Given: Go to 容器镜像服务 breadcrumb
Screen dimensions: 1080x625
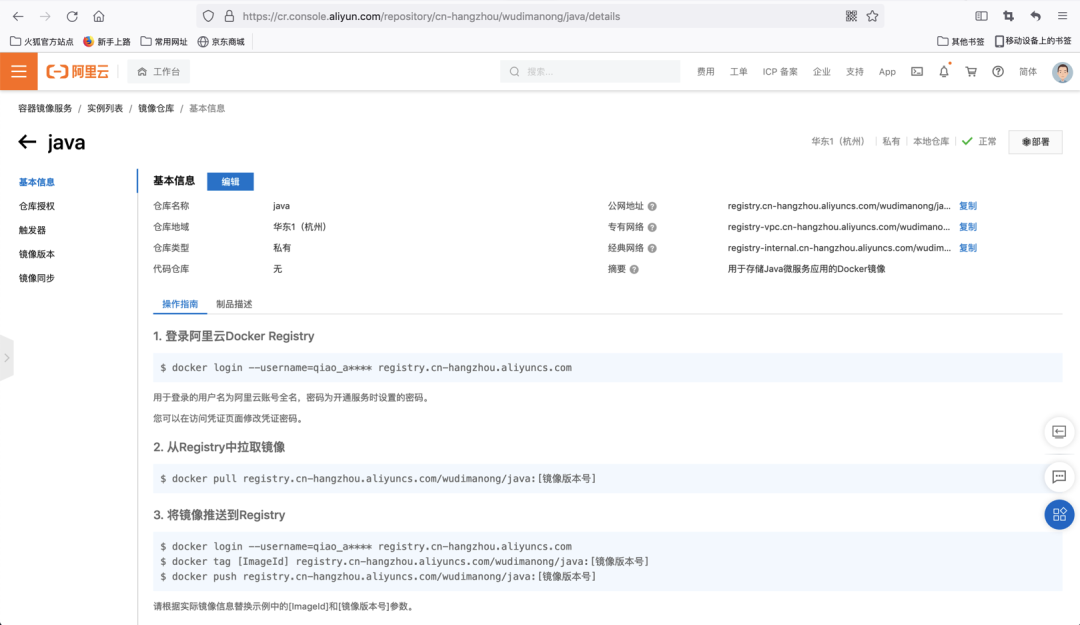Looking at the screenshot, I should [45, 109].
